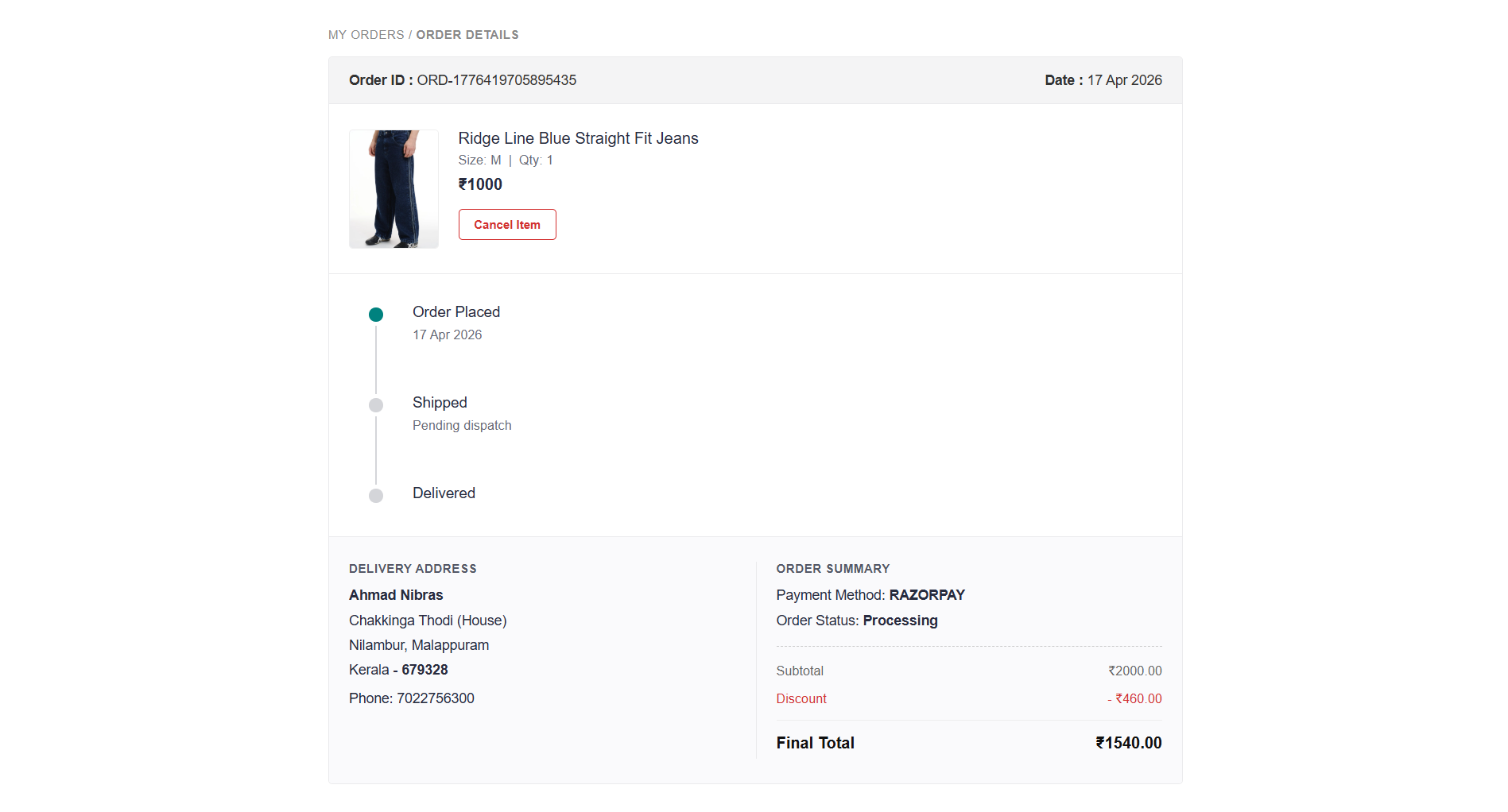The height and width of the screenshot is (812, 1508).
Task: Click the DELIVERY ADDRESS section heading
Action: coord(413,568)
